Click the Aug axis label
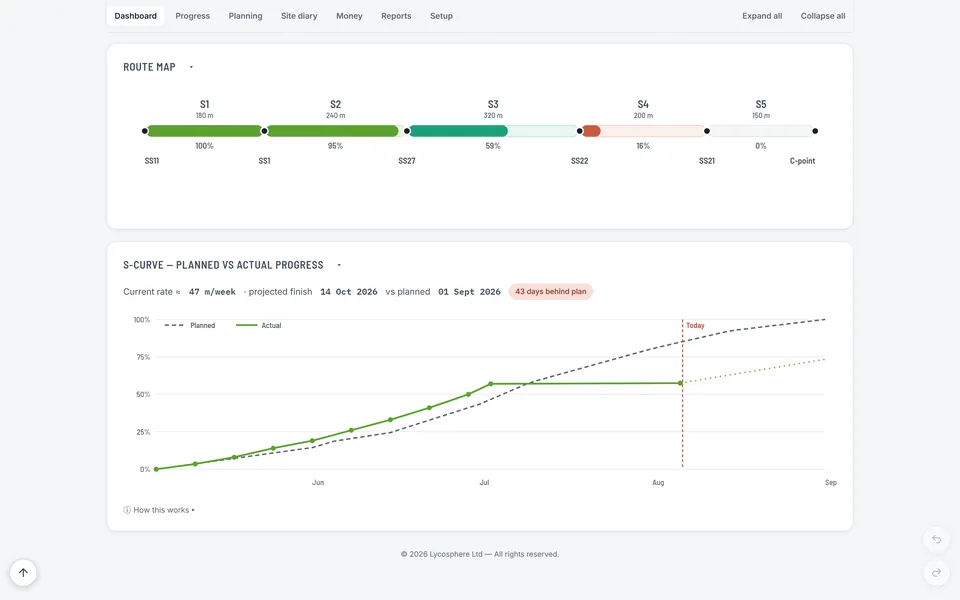960x600 pixels. (x=658, y=482)
